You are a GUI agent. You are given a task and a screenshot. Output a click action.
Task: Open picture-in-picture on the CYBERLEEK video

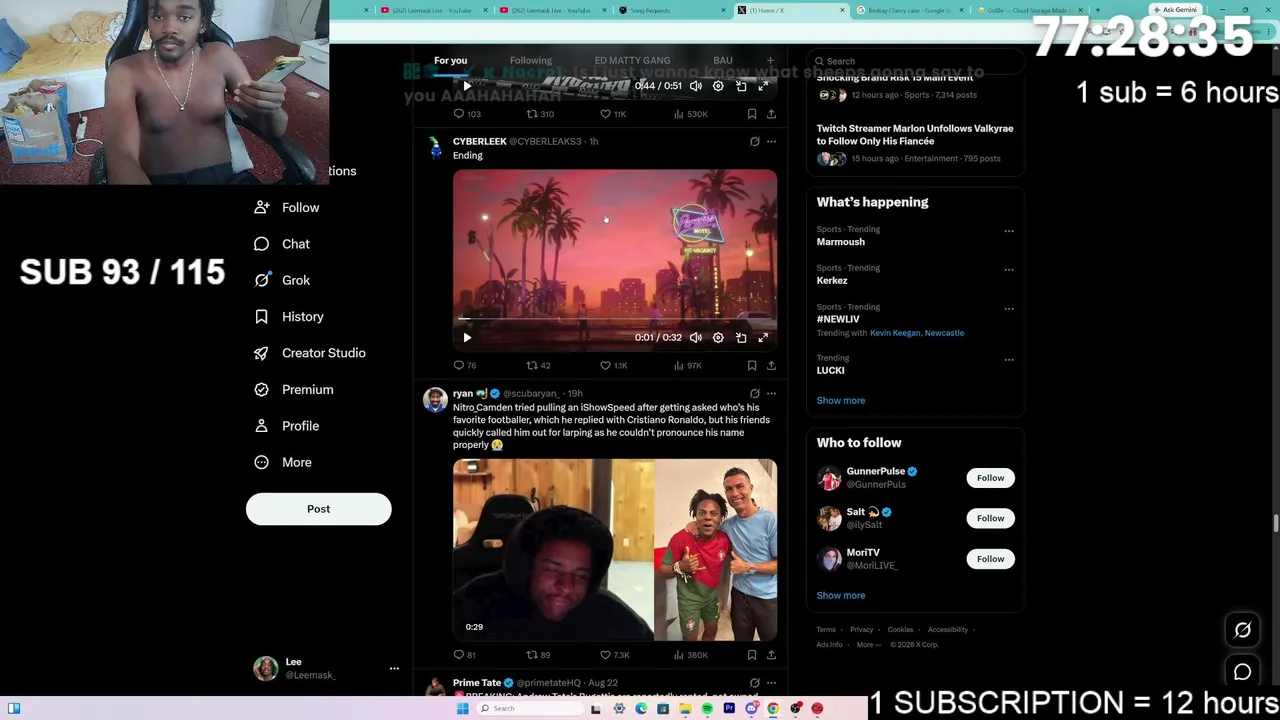[x=741, y=338]
